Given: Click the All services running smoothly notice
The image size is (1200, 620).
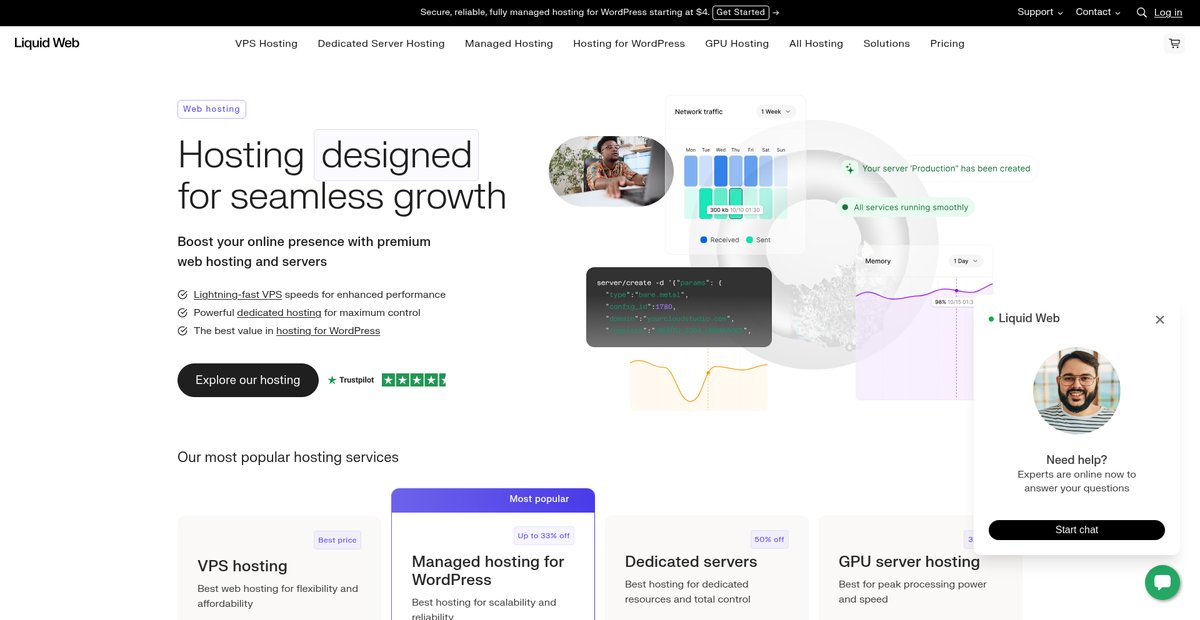Looking at the screenshot, I should coord(906,207).
